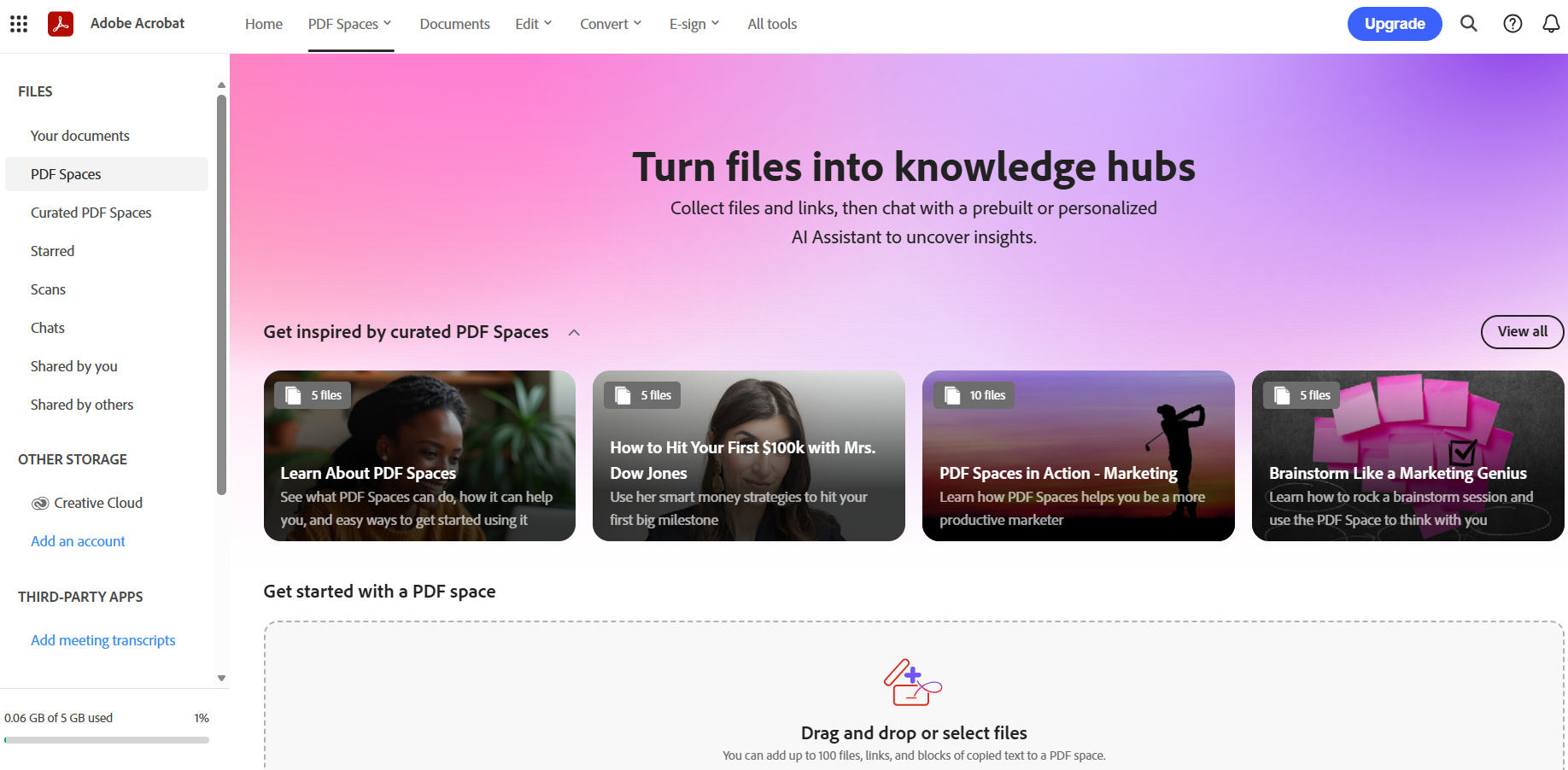
Task: Open Scans in the sidebar
Action: pyautogui.click(x=107, y=289)
